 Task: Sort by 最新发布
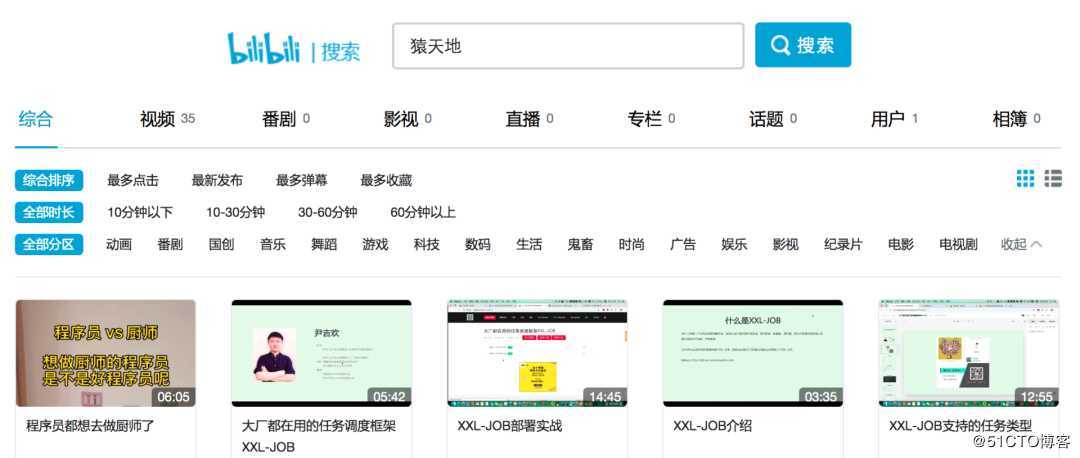217,180
